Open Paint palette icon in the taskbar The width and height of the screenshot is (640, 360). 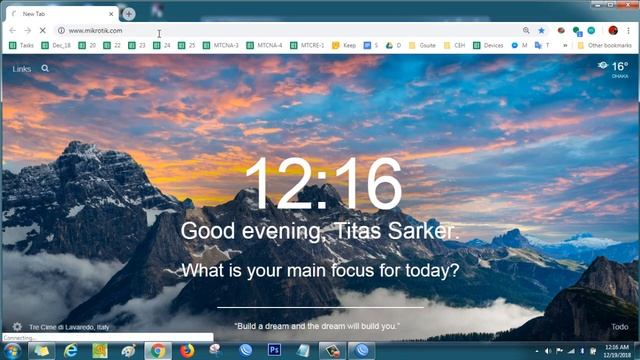point(129,351)
